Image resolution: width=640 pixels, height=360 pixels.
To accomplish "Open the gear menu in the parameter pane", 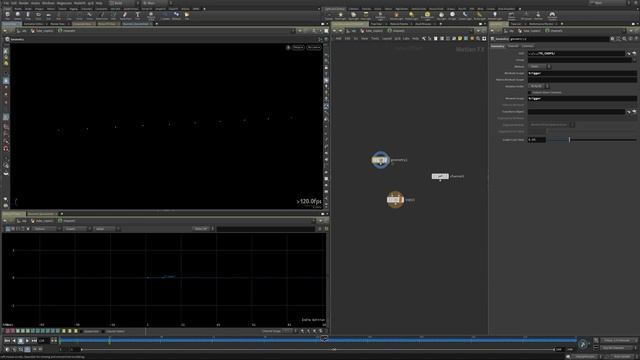I will (x=612, y=39).
